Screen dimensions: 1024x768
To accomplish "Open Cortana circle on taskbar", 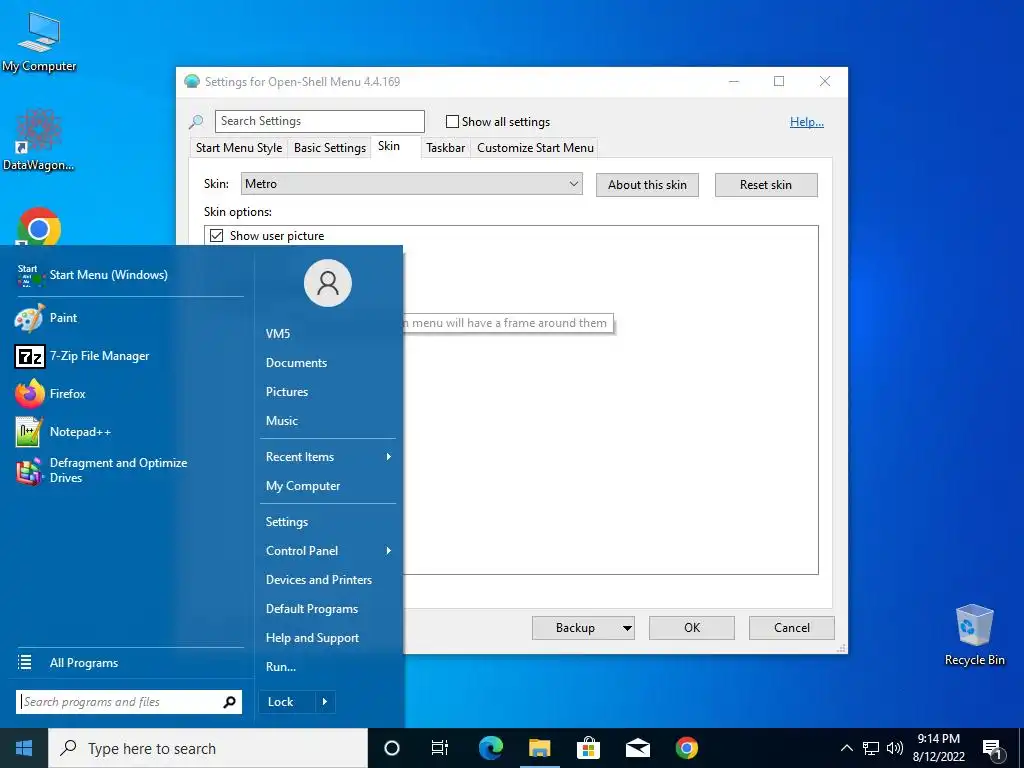I will [x=392, y=748].
